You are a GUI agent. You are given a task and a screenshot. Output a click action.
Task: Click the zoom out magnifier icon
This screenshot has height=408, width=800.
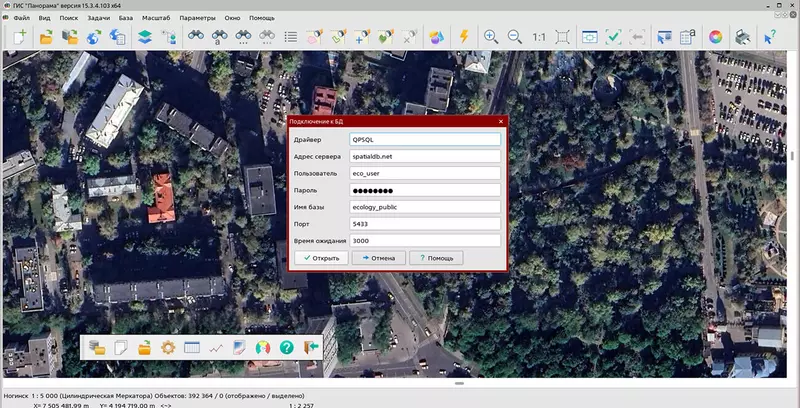tap(515, 37)
